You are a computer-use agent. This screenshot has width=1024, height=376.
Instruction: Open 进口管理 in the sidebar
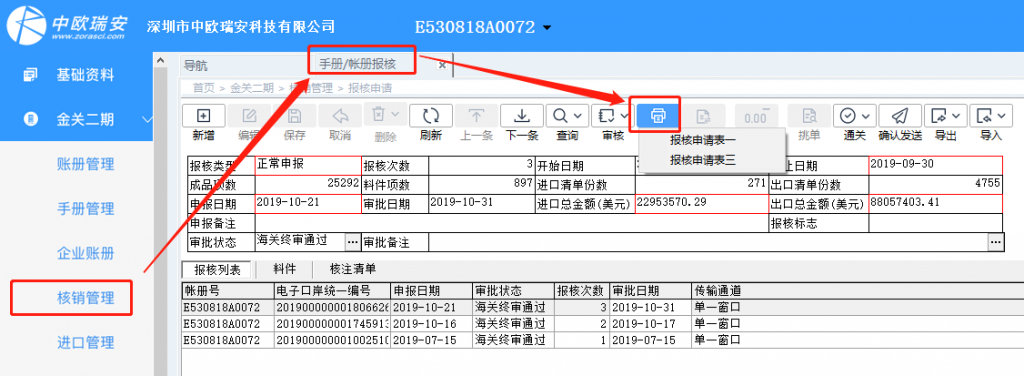click(86, 342)
